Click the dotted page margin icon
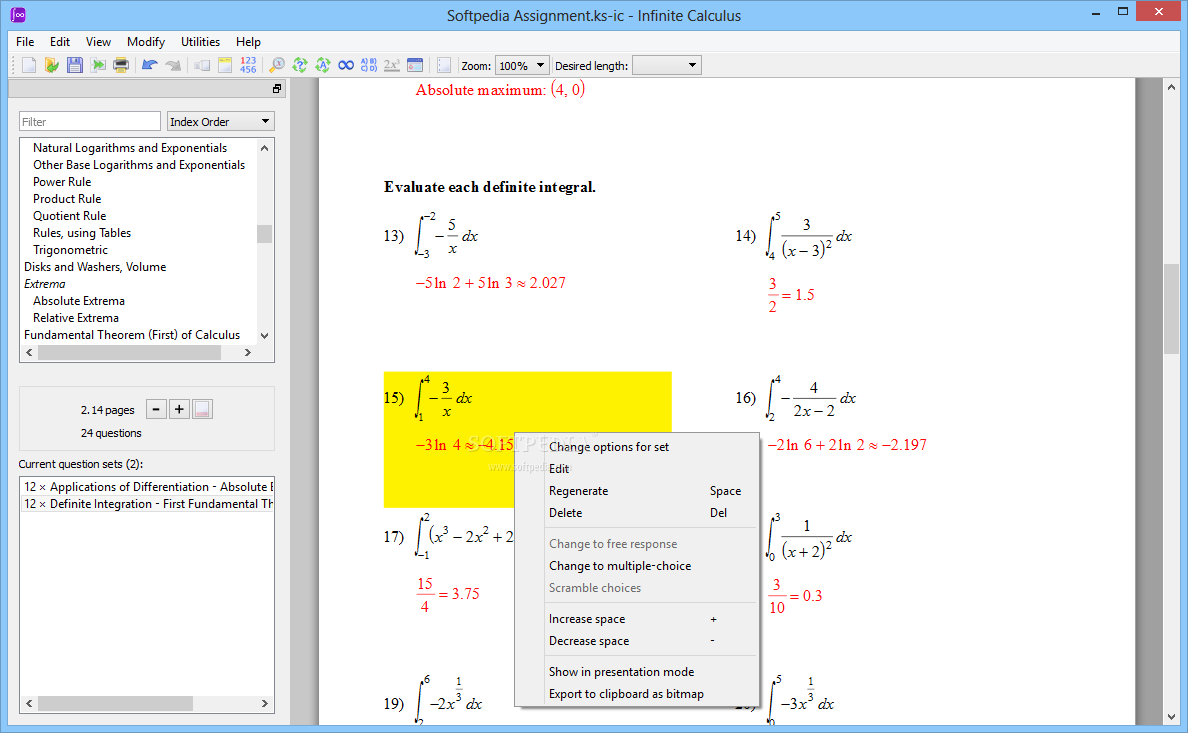 click(x=444, y=65)
